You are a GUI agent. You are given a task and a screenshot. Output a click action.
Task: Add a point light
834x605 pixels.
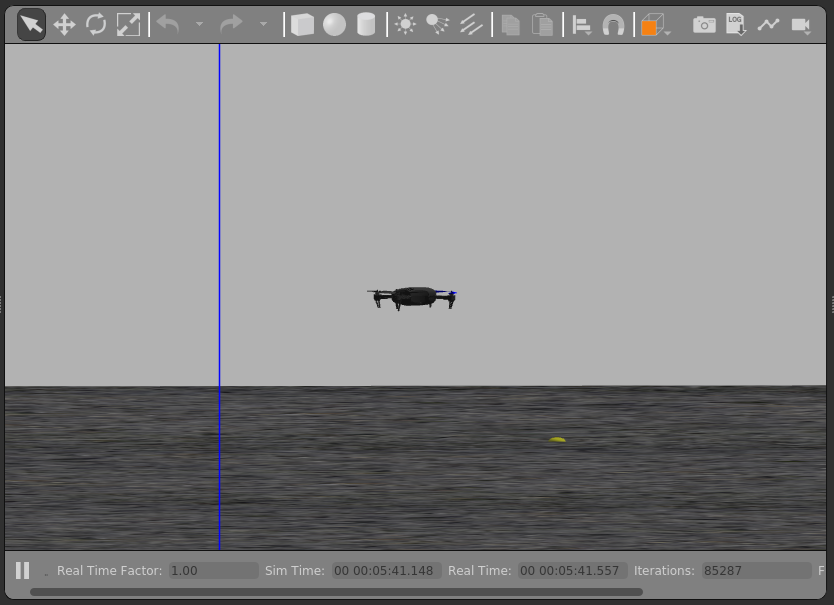(x=405, y=25)
